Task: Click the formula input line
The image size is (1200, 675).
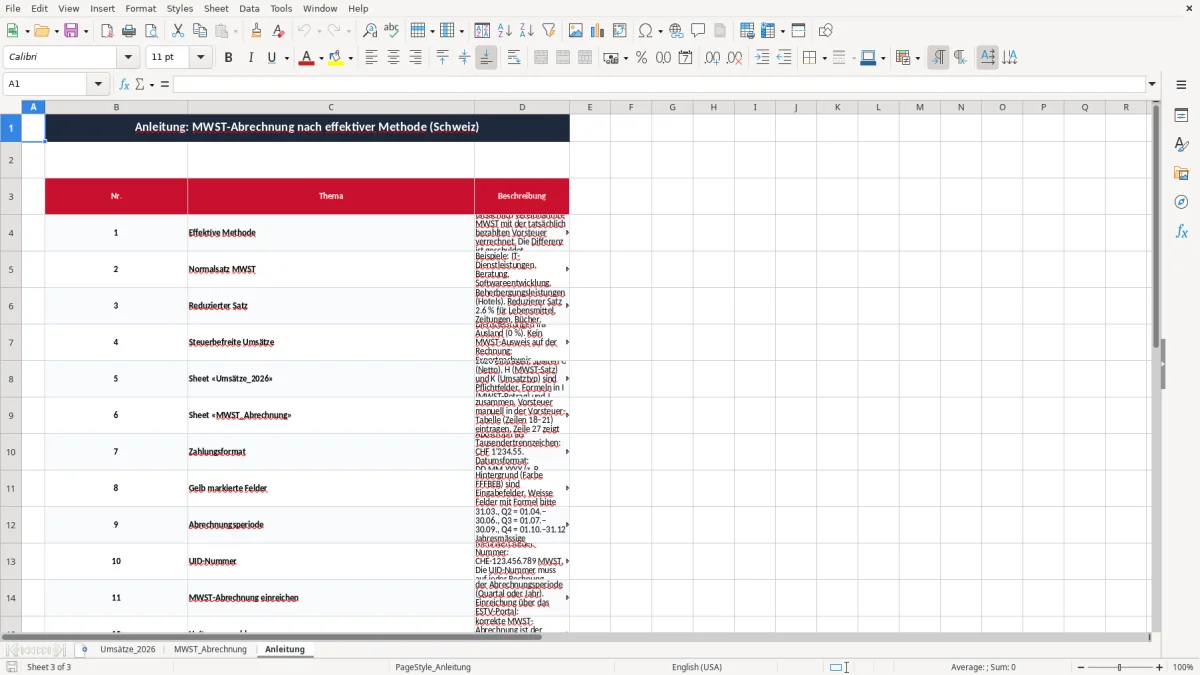Action: tap(659, 84)
